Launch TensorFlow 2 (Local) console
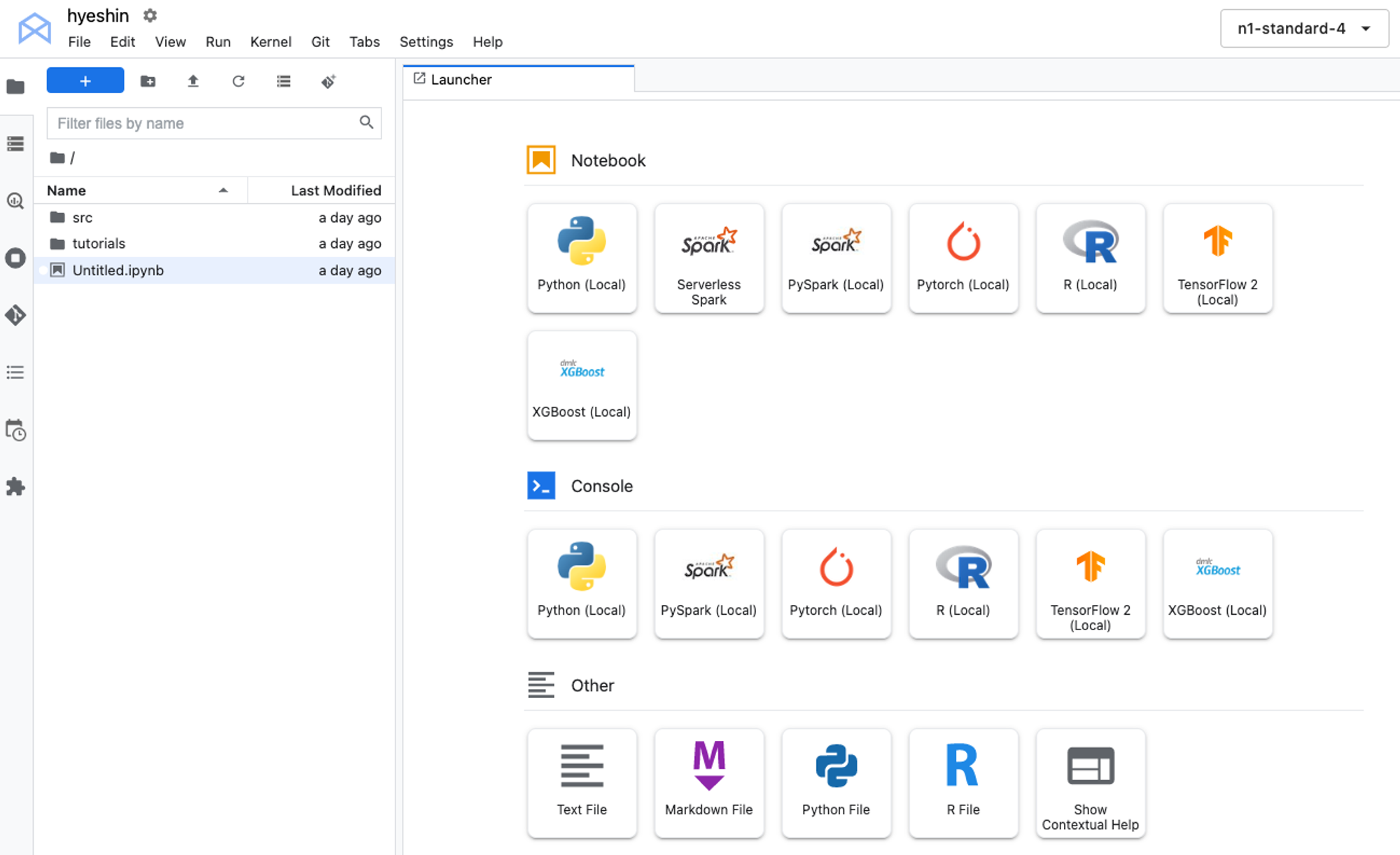 [x=1090, y=583]
